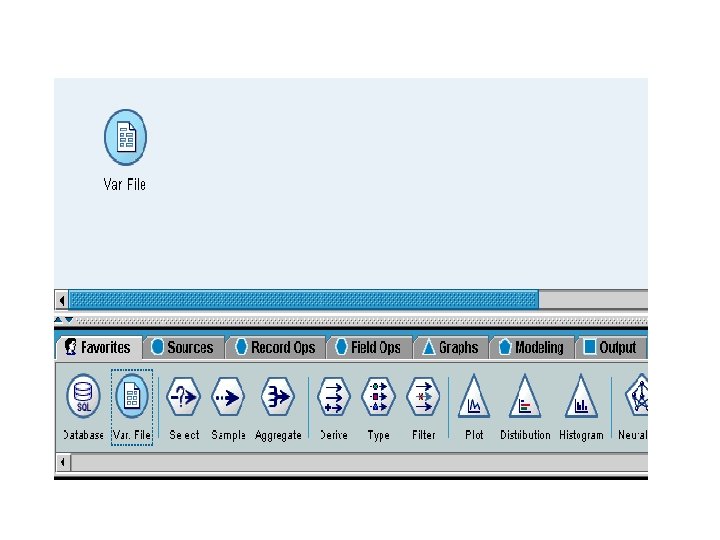
Task: Pick the Type node icon
Action: click(x=378, y=397)
